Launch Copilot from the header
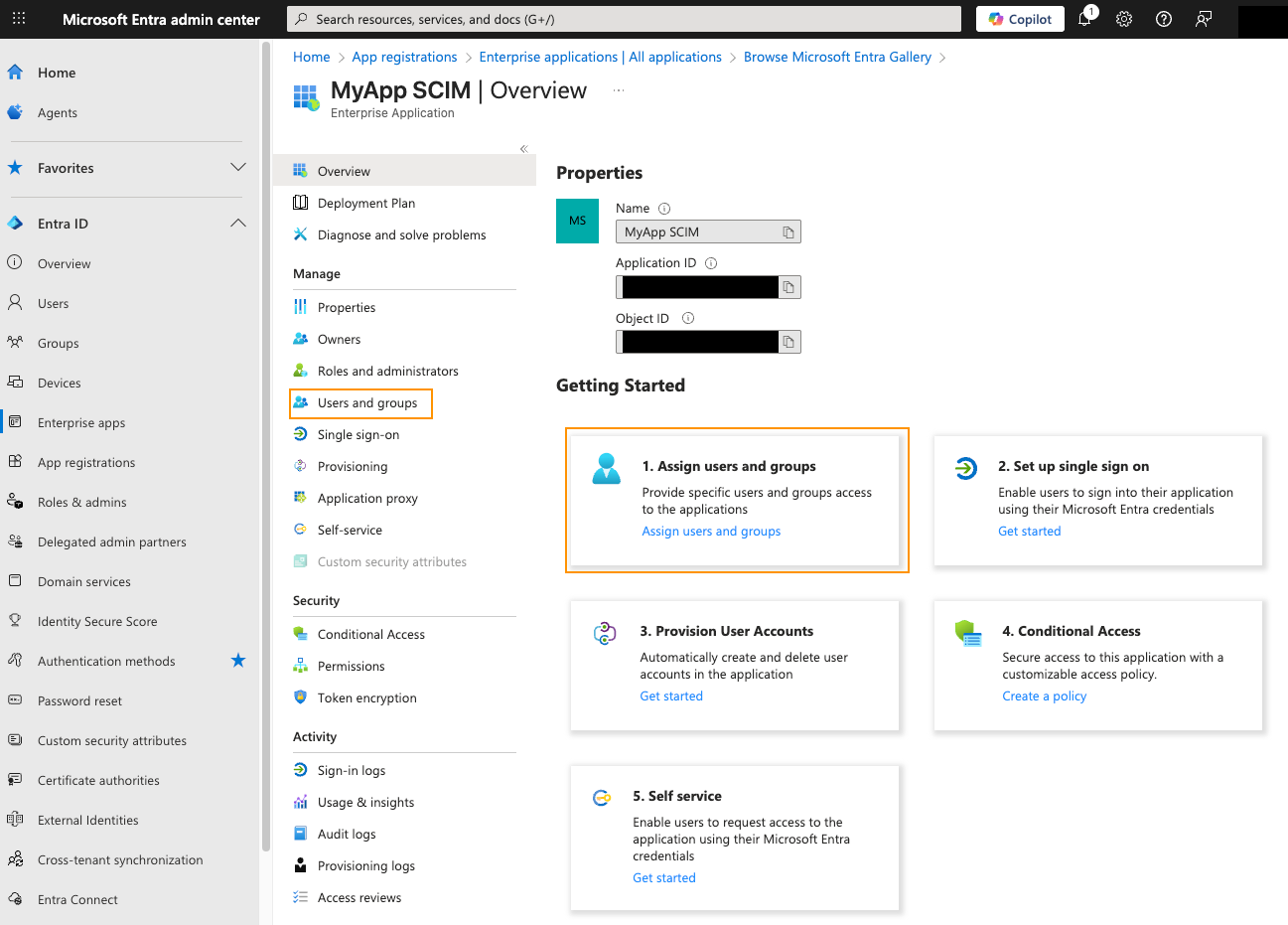The height and width of the screenshot is (925, 1288). [1020, 19]
